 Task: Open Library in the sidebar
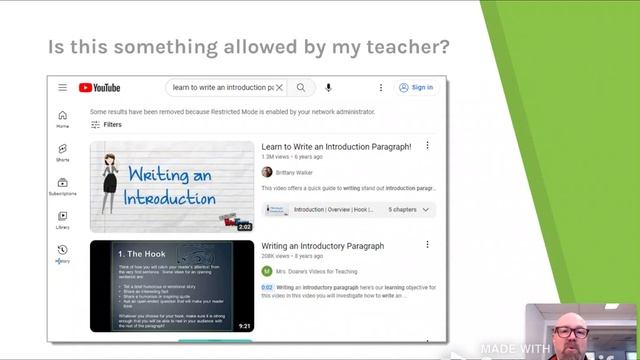62,220
